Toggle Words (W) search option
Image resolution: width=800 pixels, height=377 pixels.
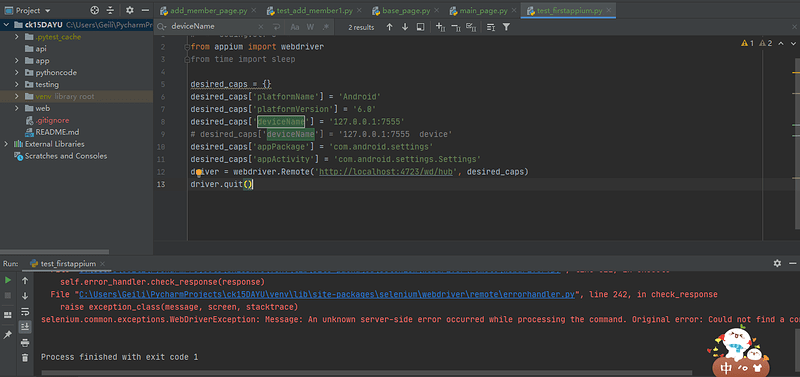tap(310, 27)
